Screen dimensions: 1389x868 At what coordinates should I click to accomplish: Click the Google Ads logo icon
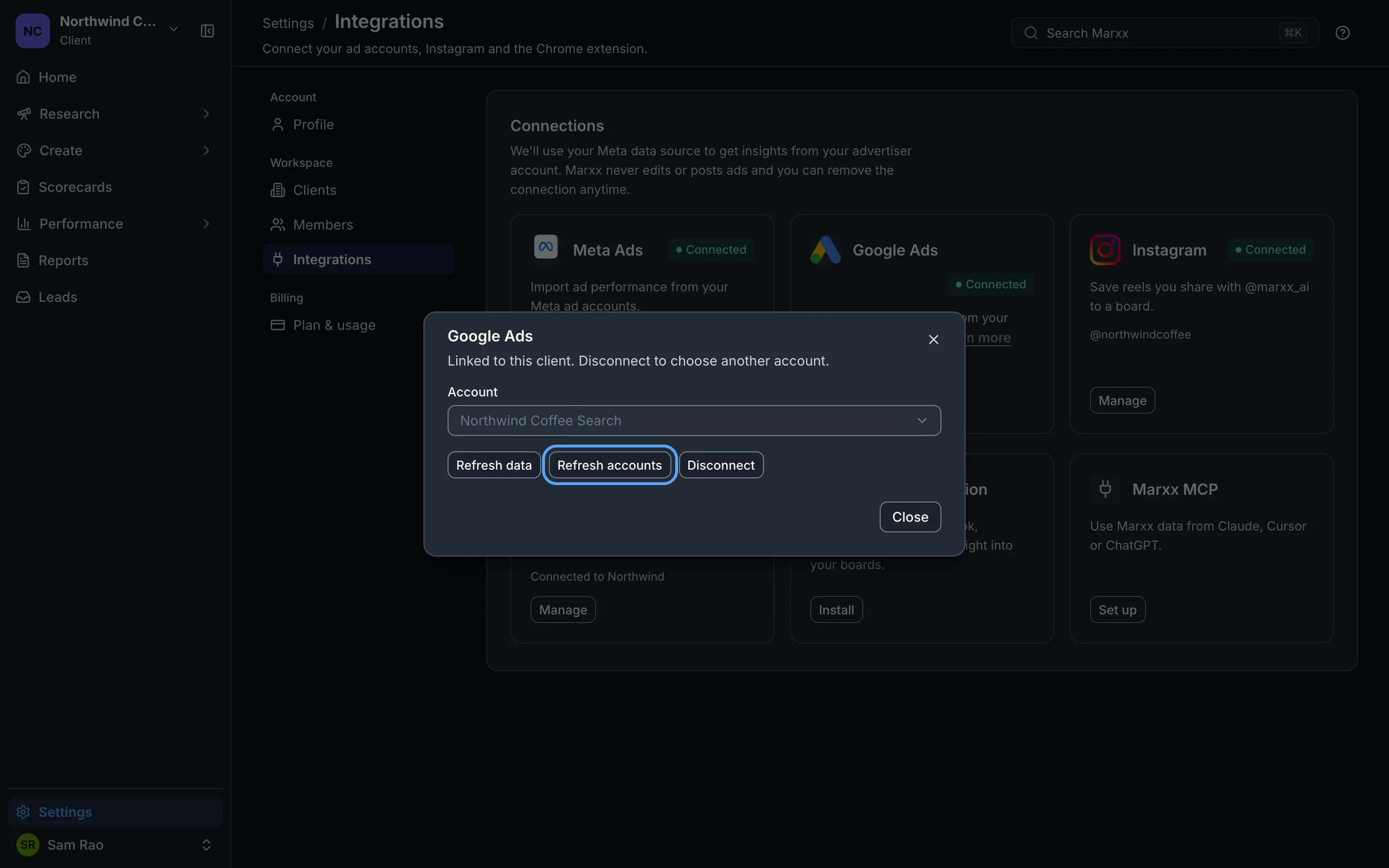click(825, 249)
